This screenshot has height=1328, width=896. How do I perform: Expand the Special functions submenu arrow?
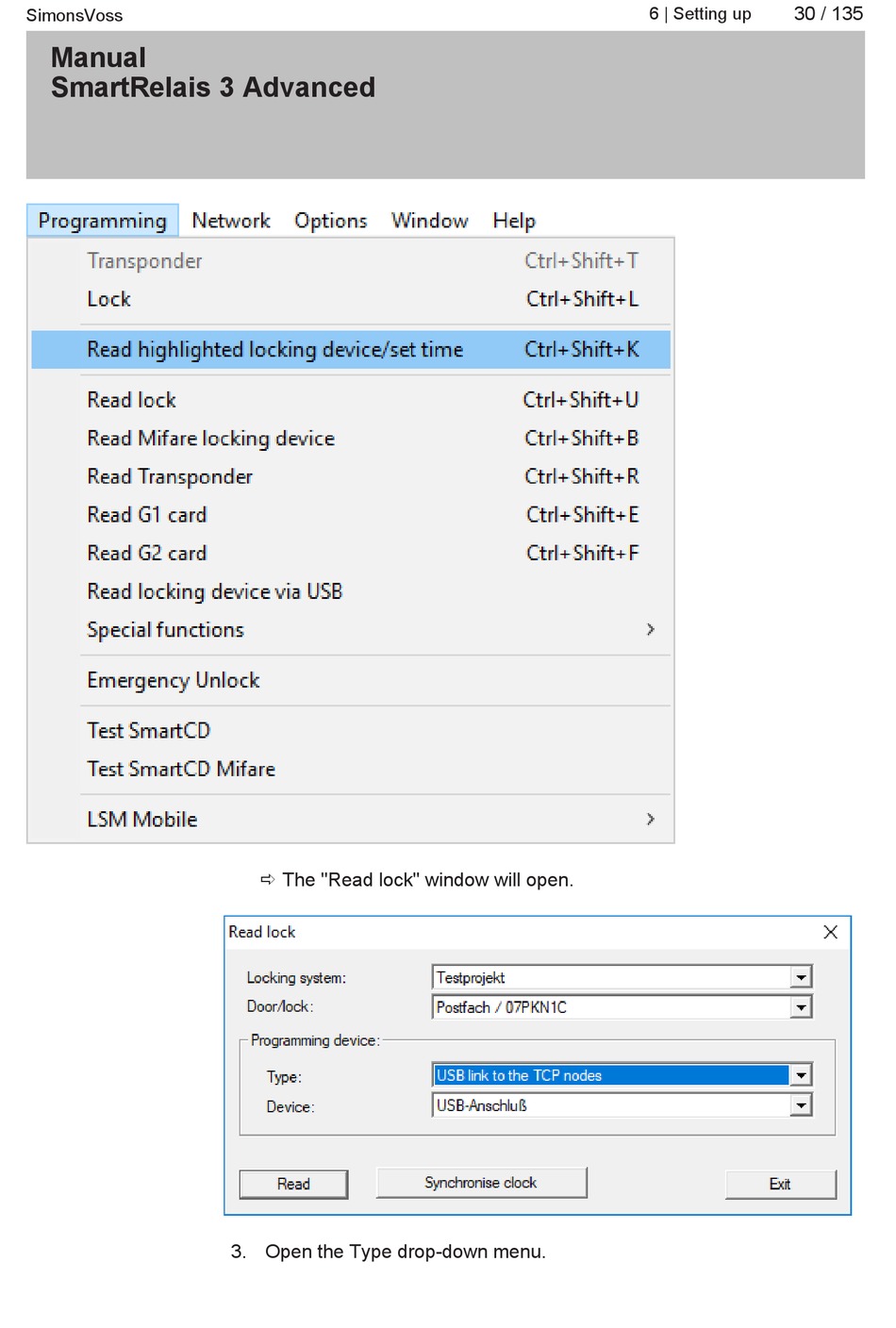(650, 629)
